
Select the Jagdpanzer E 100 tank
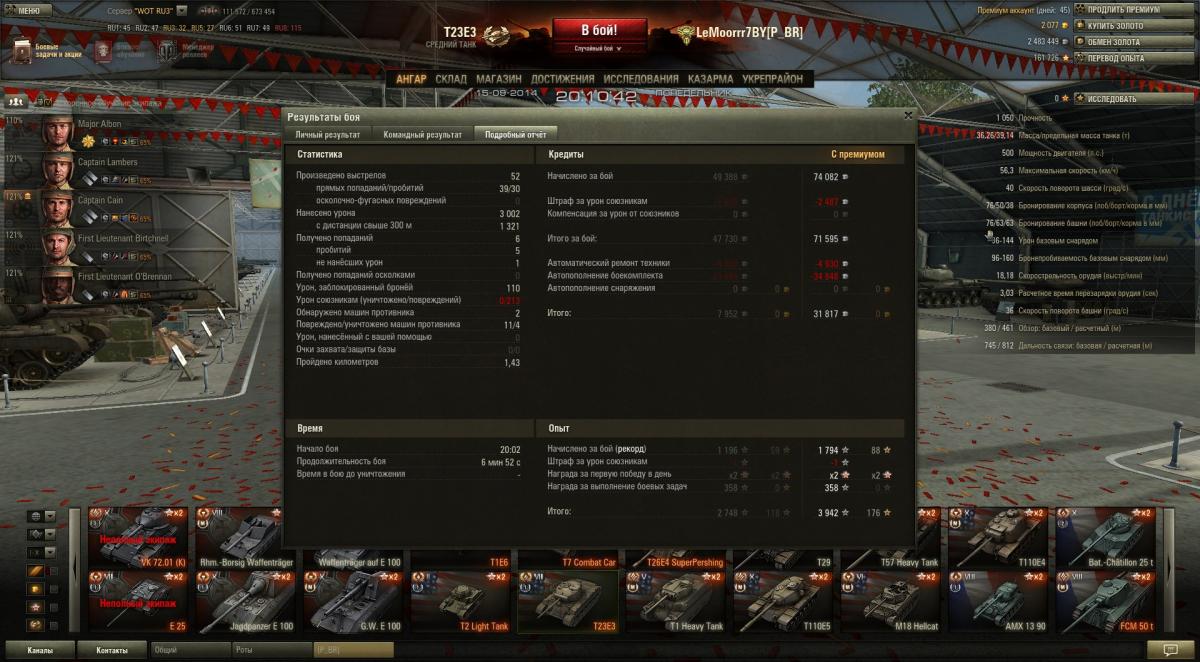pos(244,601)
